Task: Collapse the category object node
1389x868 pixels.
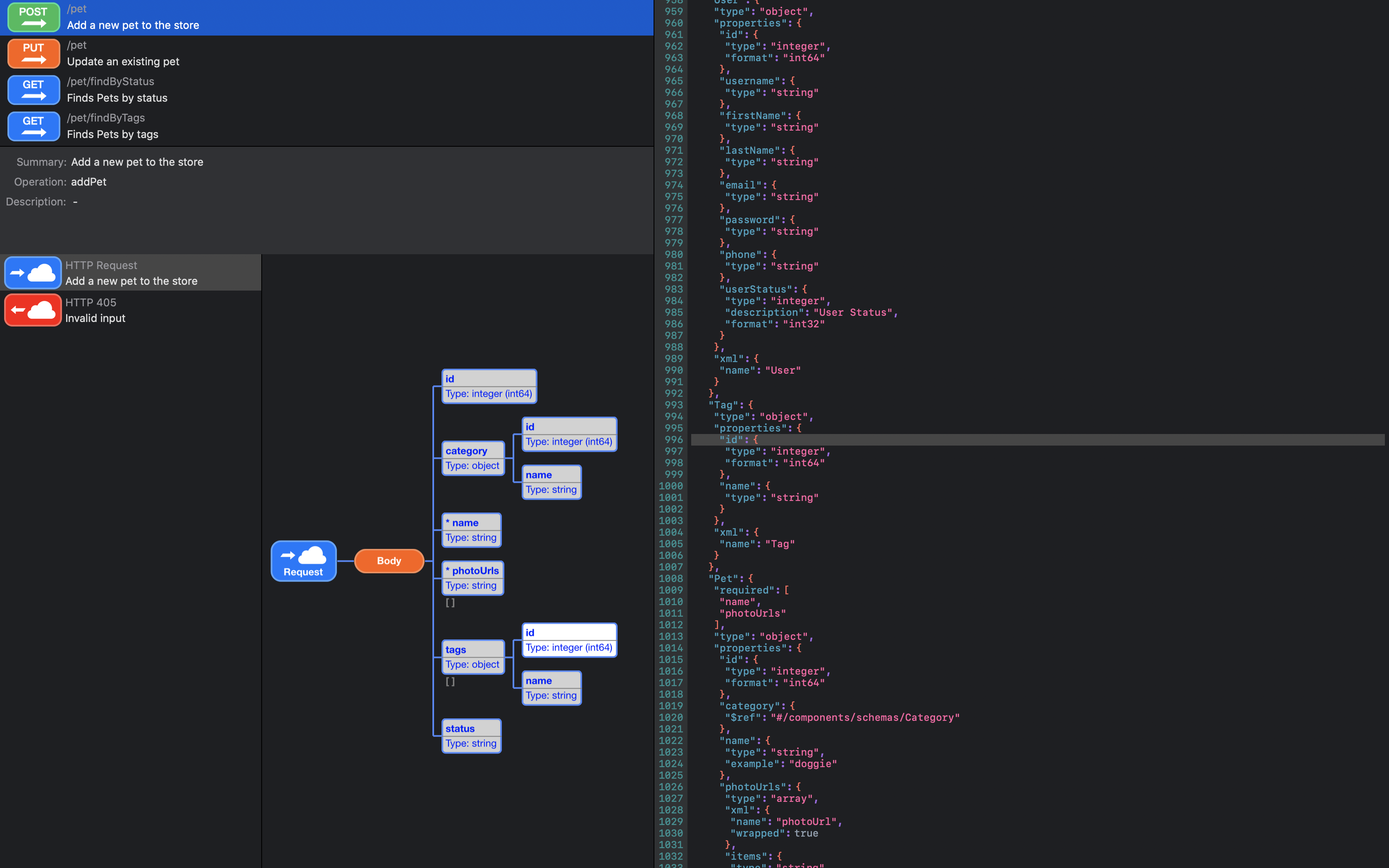Action: pyautogui.click(x=473, y=457)
